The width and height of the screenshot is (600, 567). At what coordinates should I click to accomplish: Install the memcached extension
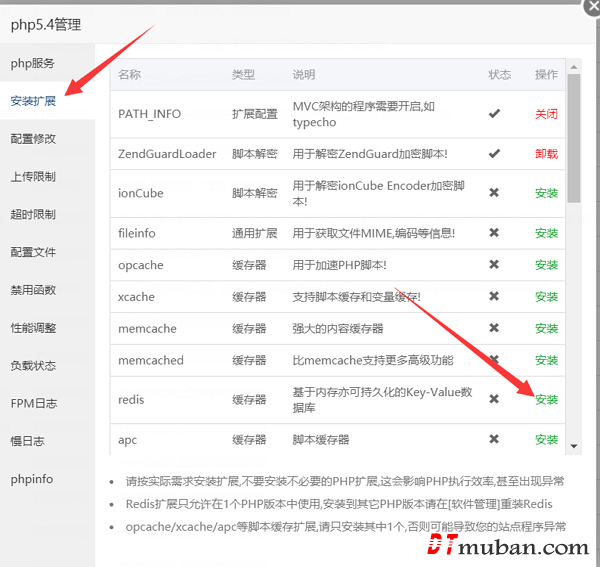click(x=546, y=360)
